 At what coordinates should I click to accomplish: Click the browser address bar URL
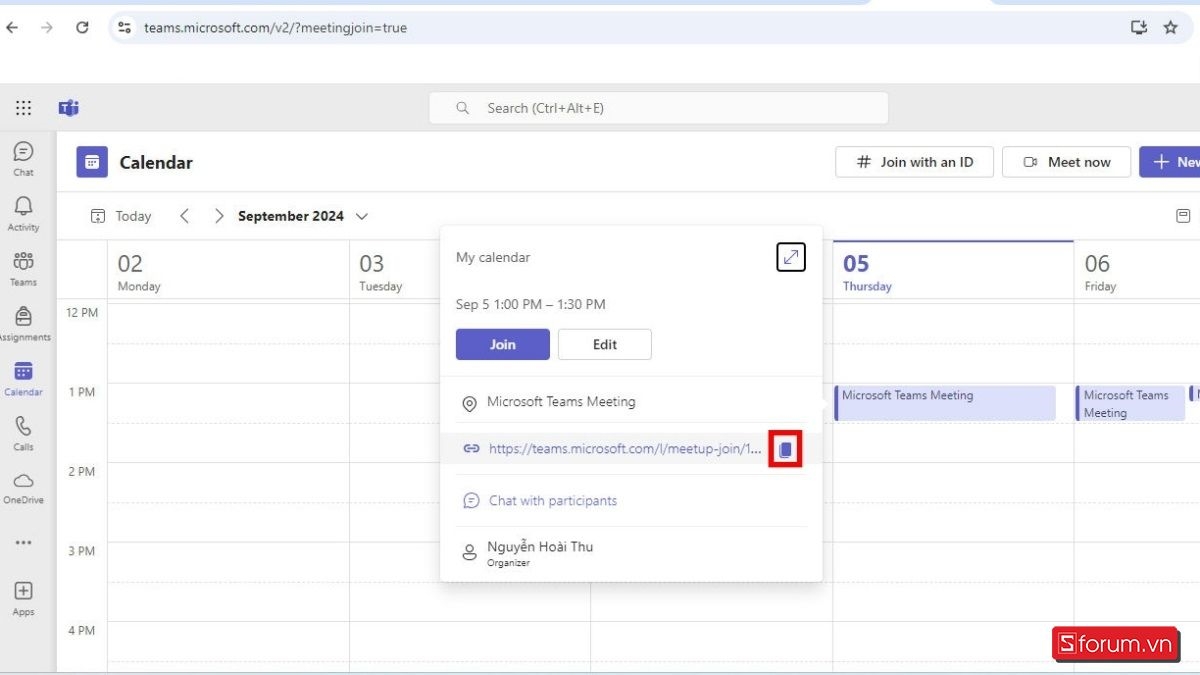point(275,28)
